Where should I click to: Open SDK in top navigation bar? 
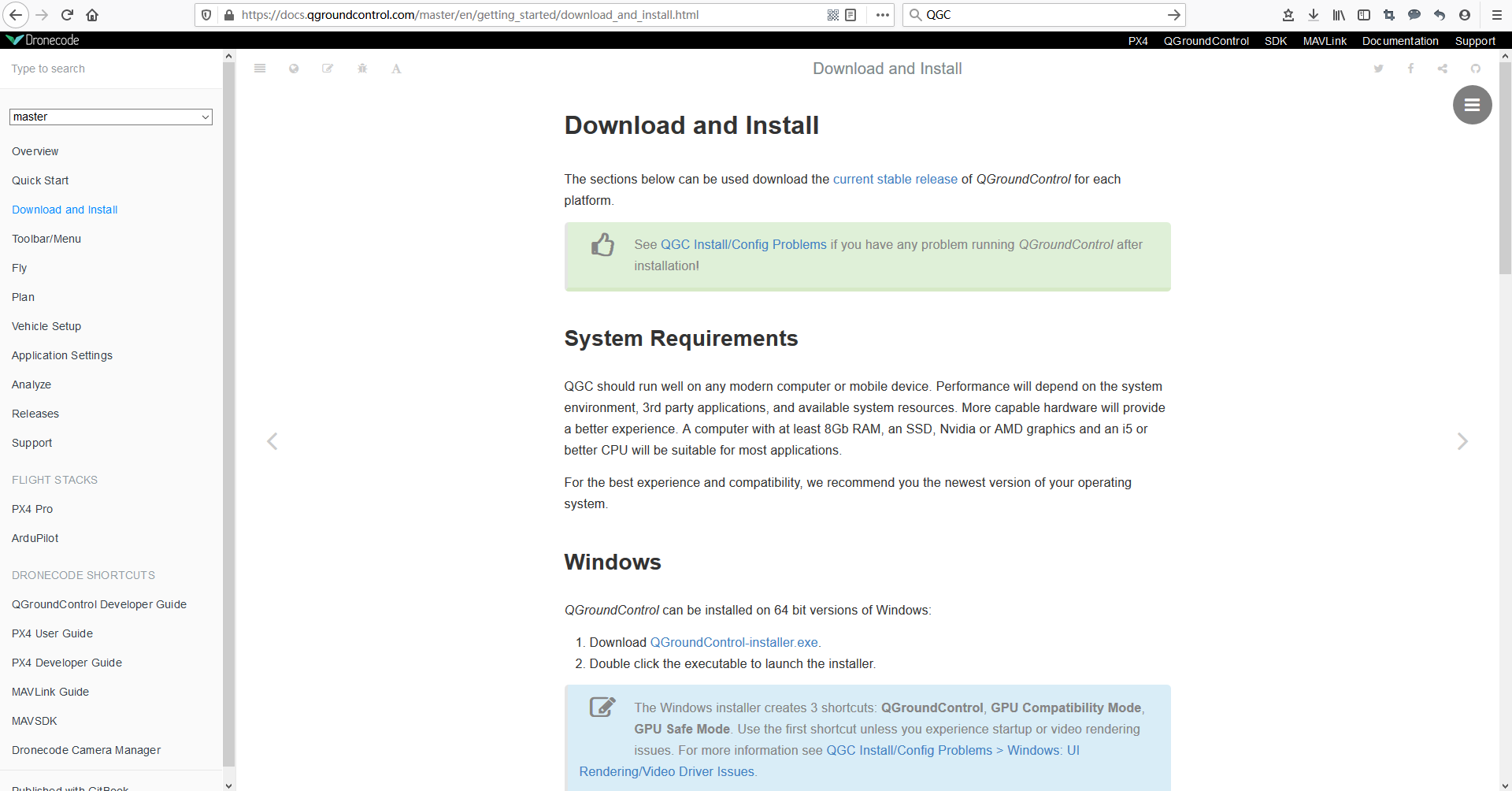(x=1276, y=41)
